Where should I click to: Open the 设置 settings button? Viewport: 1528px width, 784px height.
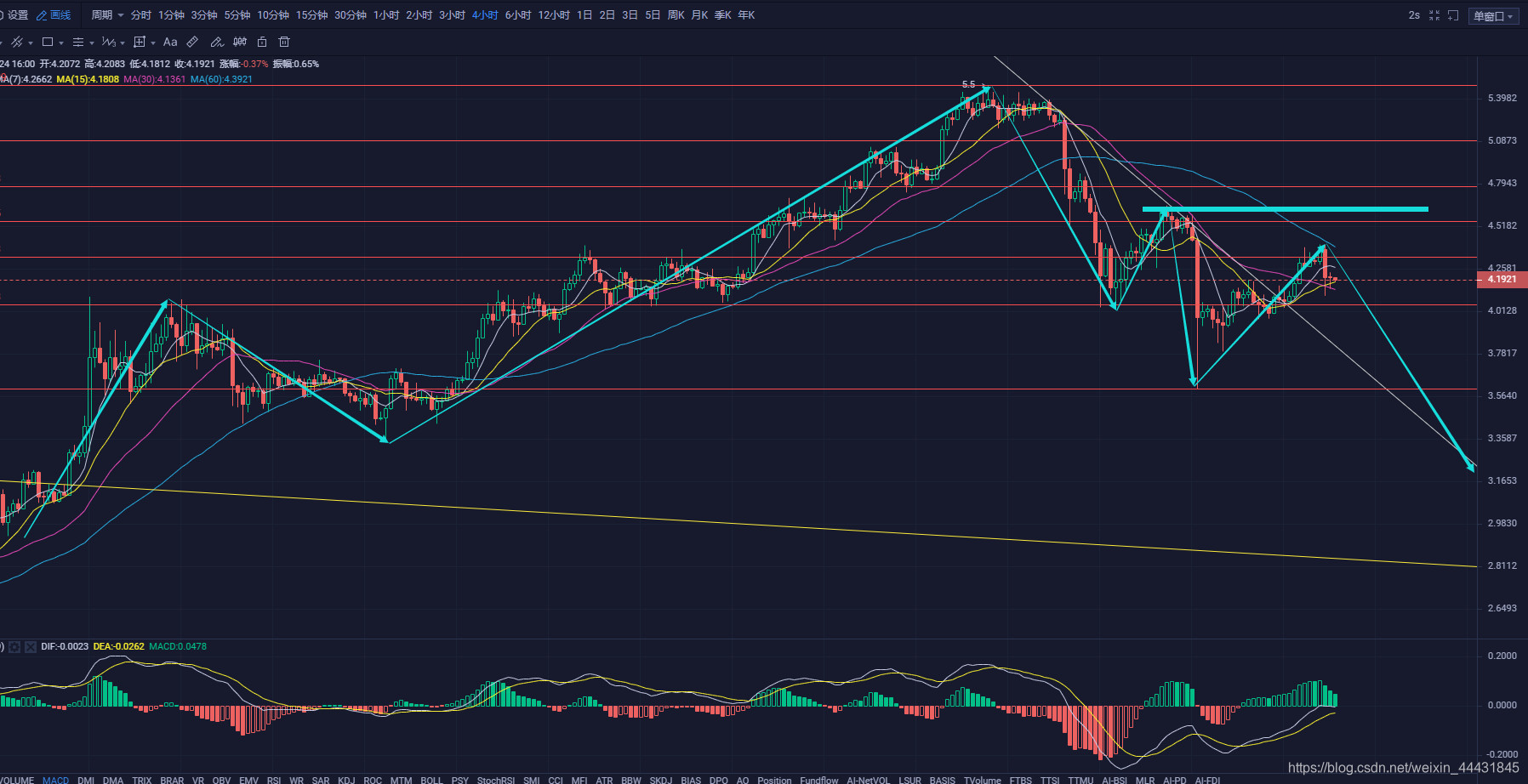[14, 15]
